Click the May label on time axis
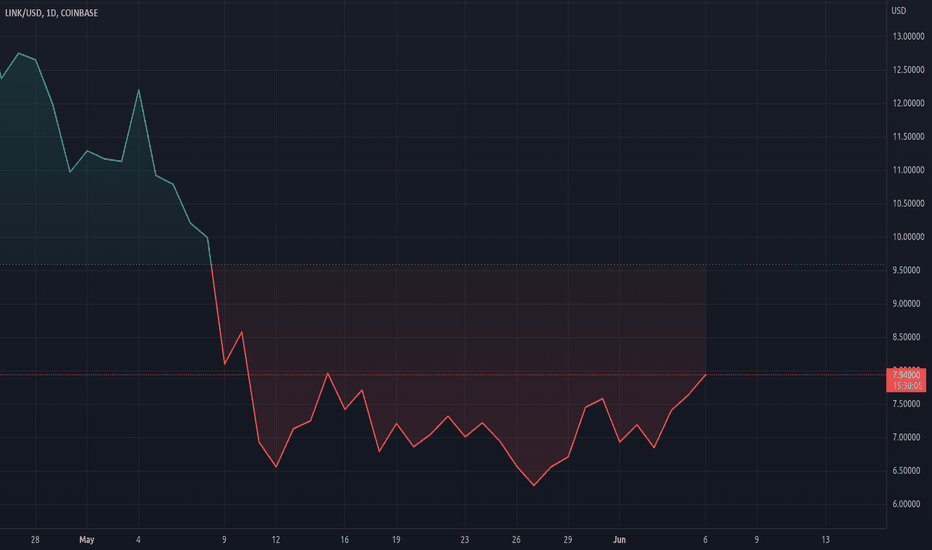The width and height of the screenshot is (932, 550). (x=87, y=539)
